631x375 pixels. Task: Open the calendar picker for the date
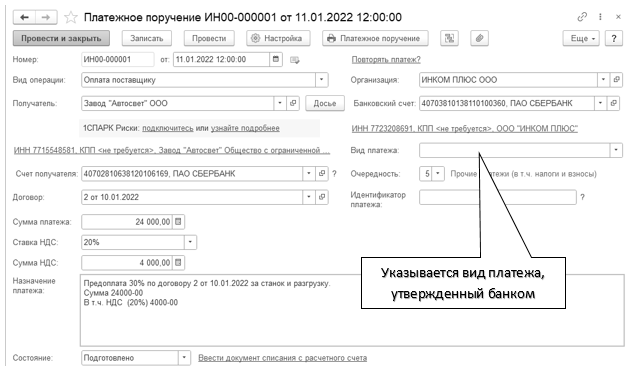276,60
